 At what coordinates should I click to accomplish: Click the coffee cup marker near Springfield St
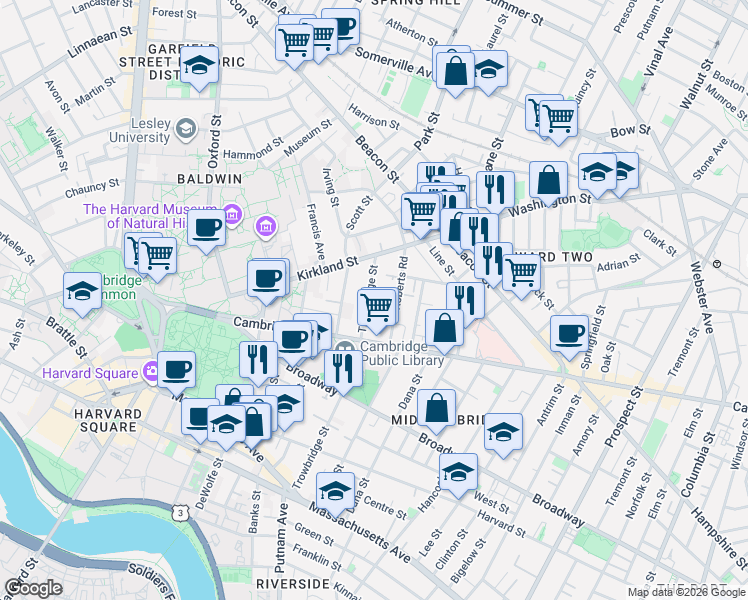569,335
